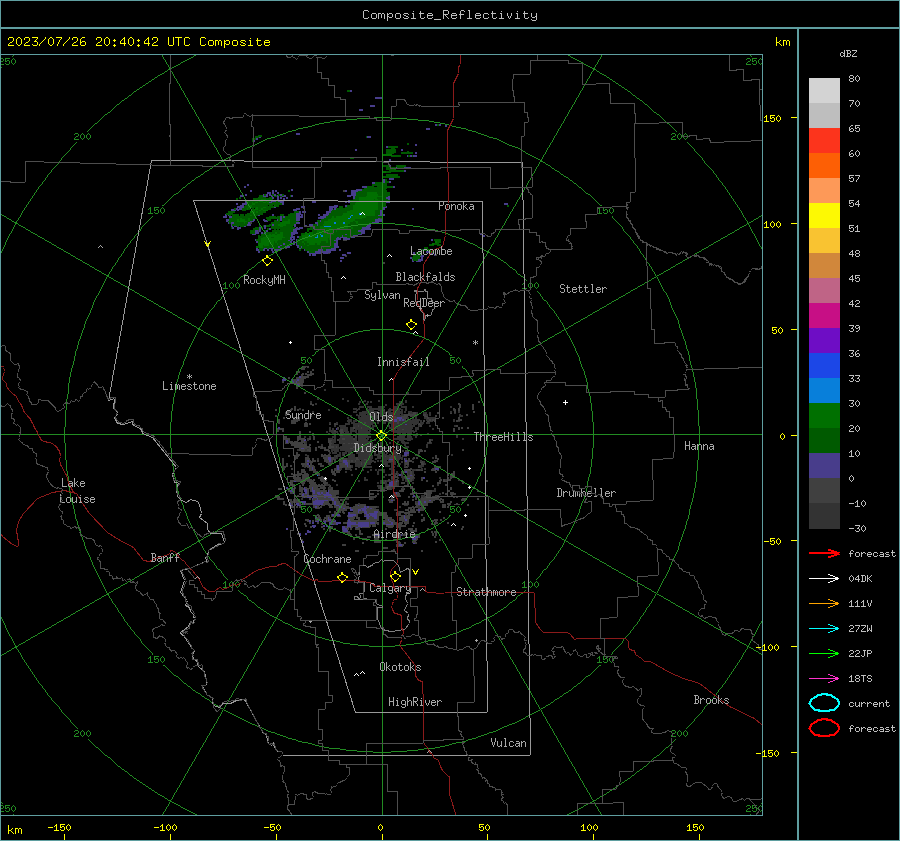Select the Lacombe label on the map
900x841 pixels.
tap(431, 251)
